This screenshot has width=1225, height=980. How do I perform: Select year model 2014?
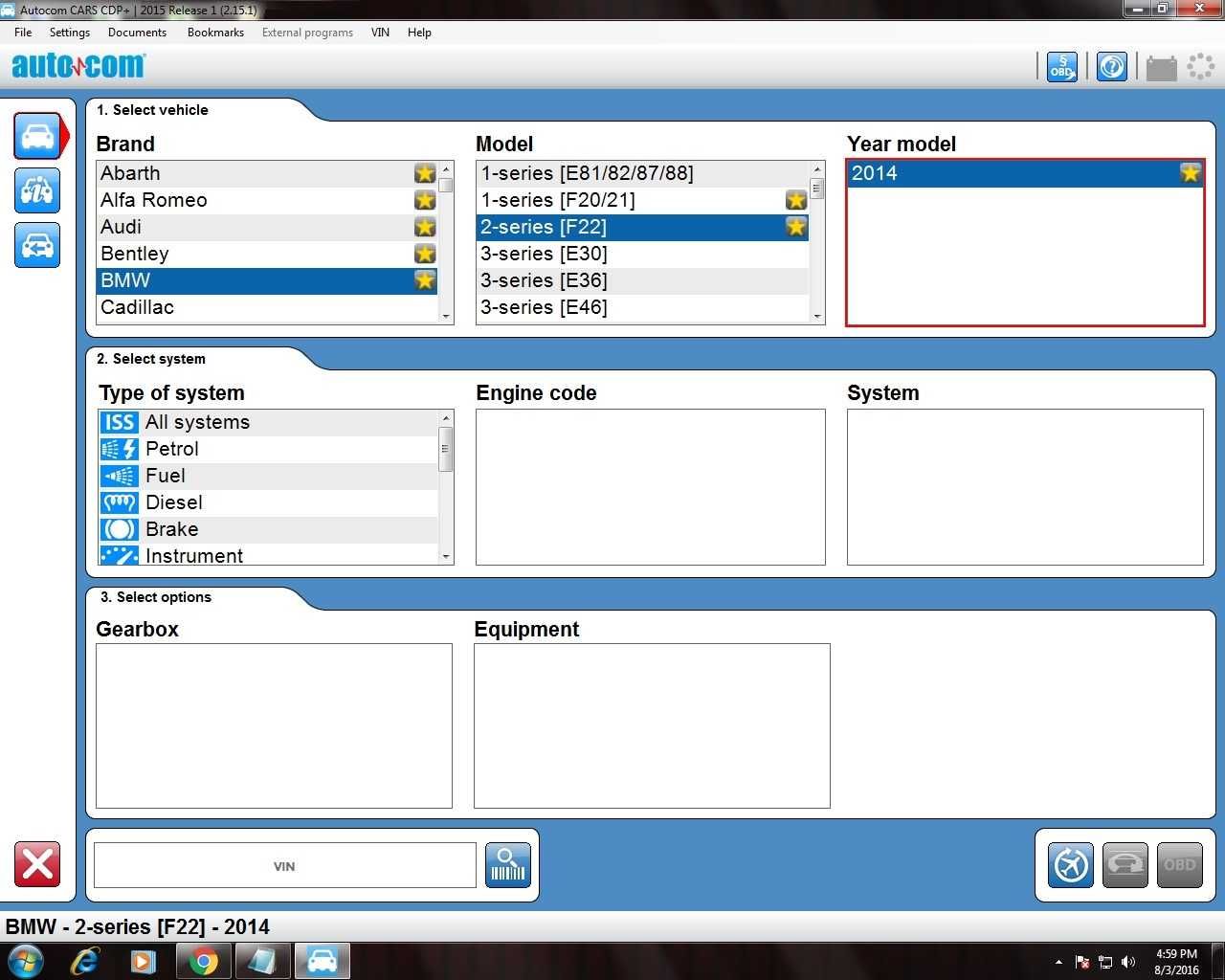pos(1025,173)
